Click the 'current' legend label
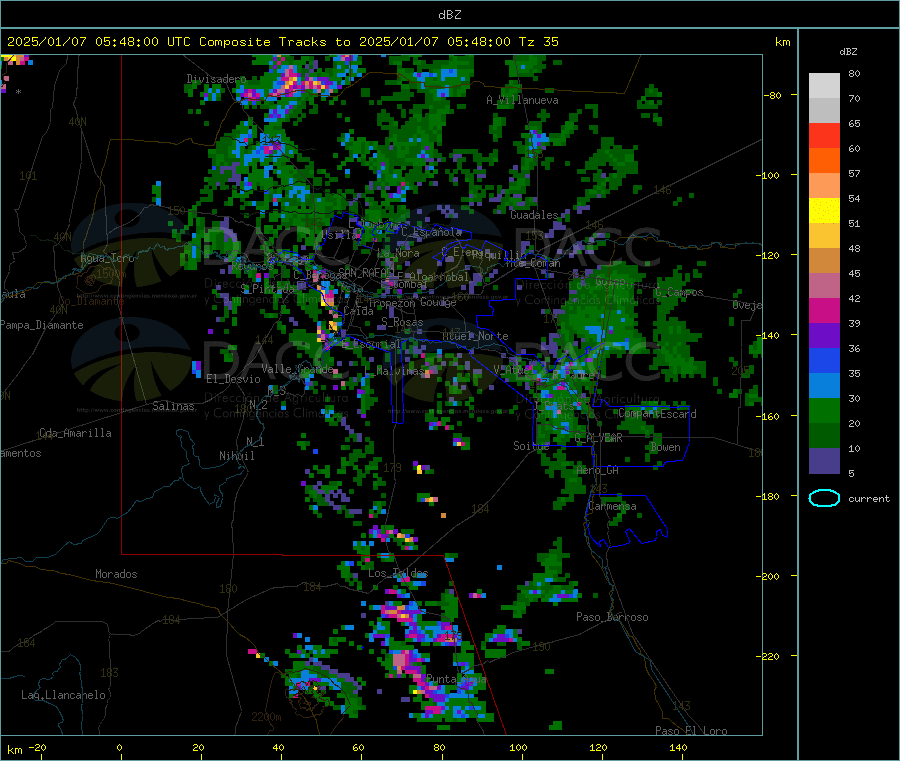Viewport: 900px width, 761px height. coord(868,499)
